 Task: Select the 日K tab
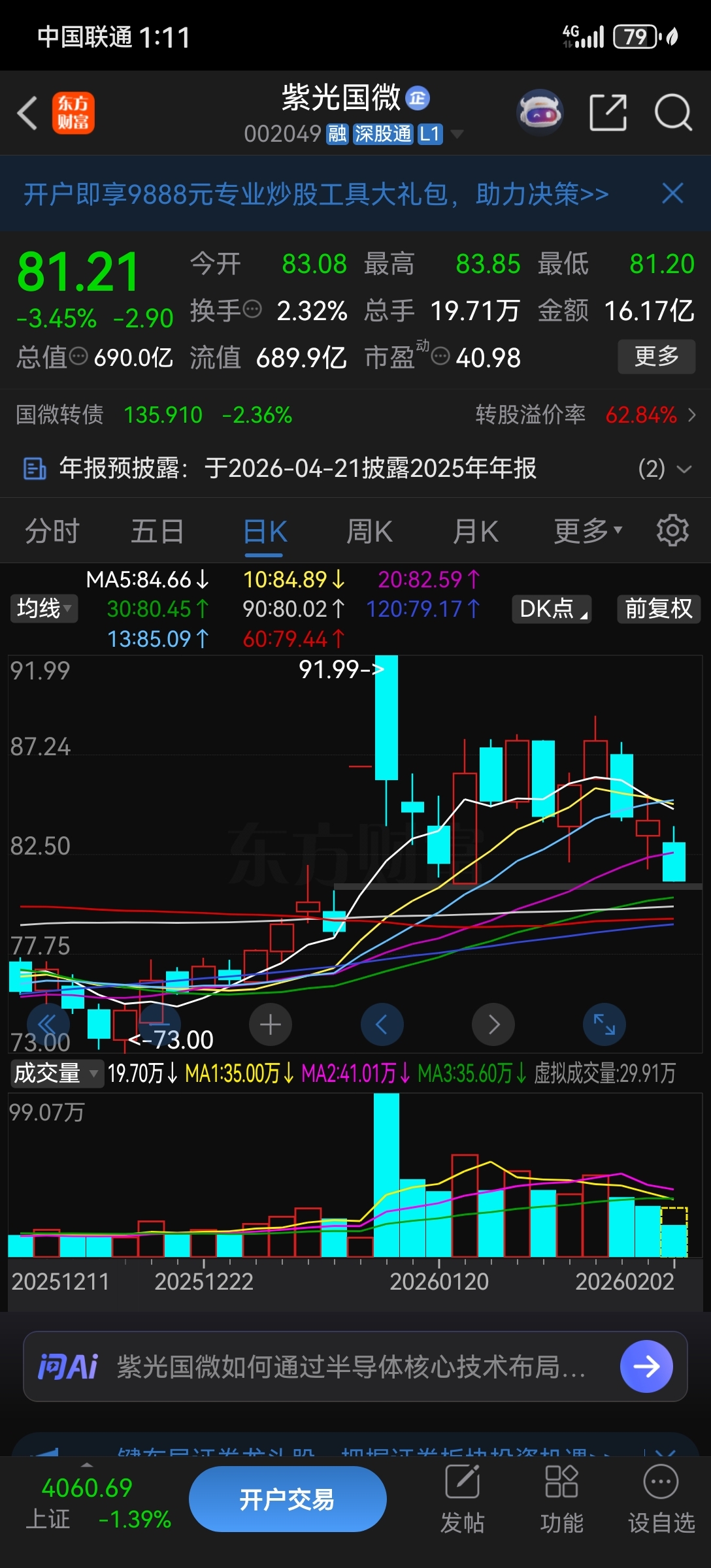[265, 531]
